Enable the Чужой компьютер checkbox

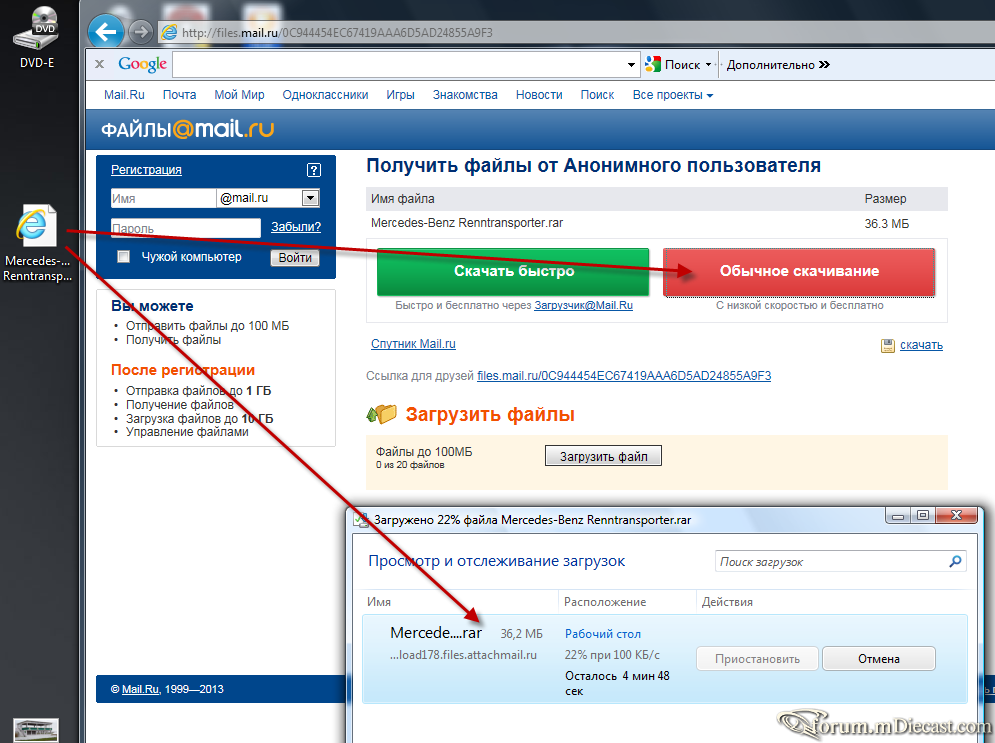(124, 256)
